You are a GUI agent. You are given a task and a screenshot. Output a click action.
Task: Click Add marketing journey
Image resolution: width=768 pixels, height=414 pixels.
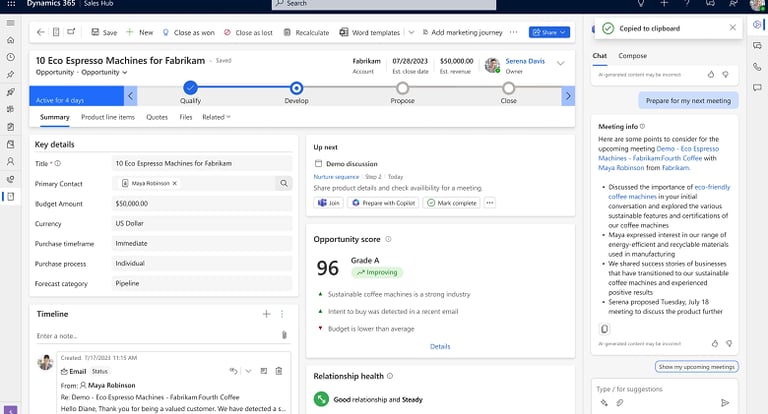tap(462, 32)
